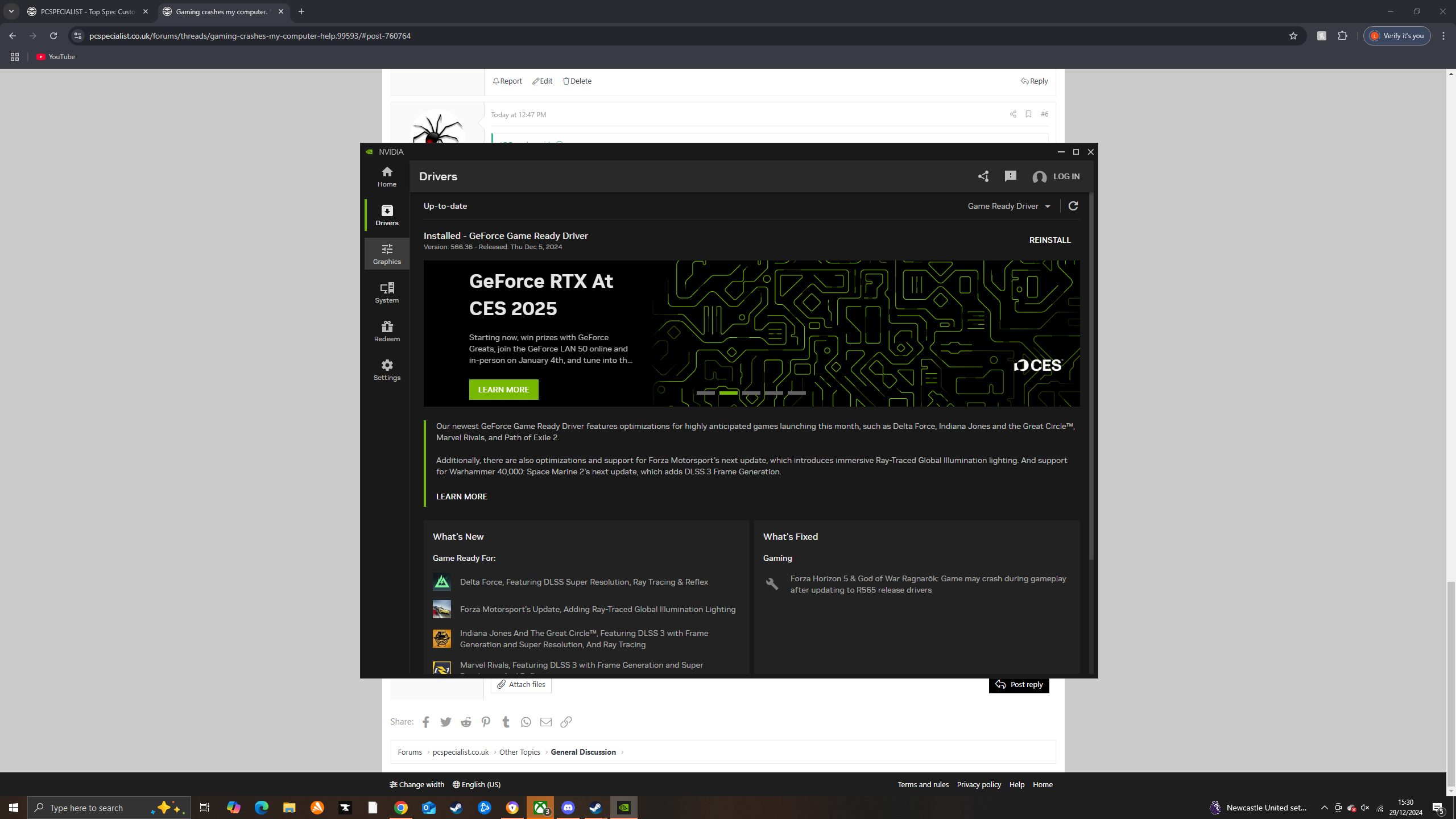Open the Windows notification center

[1438, 808]
